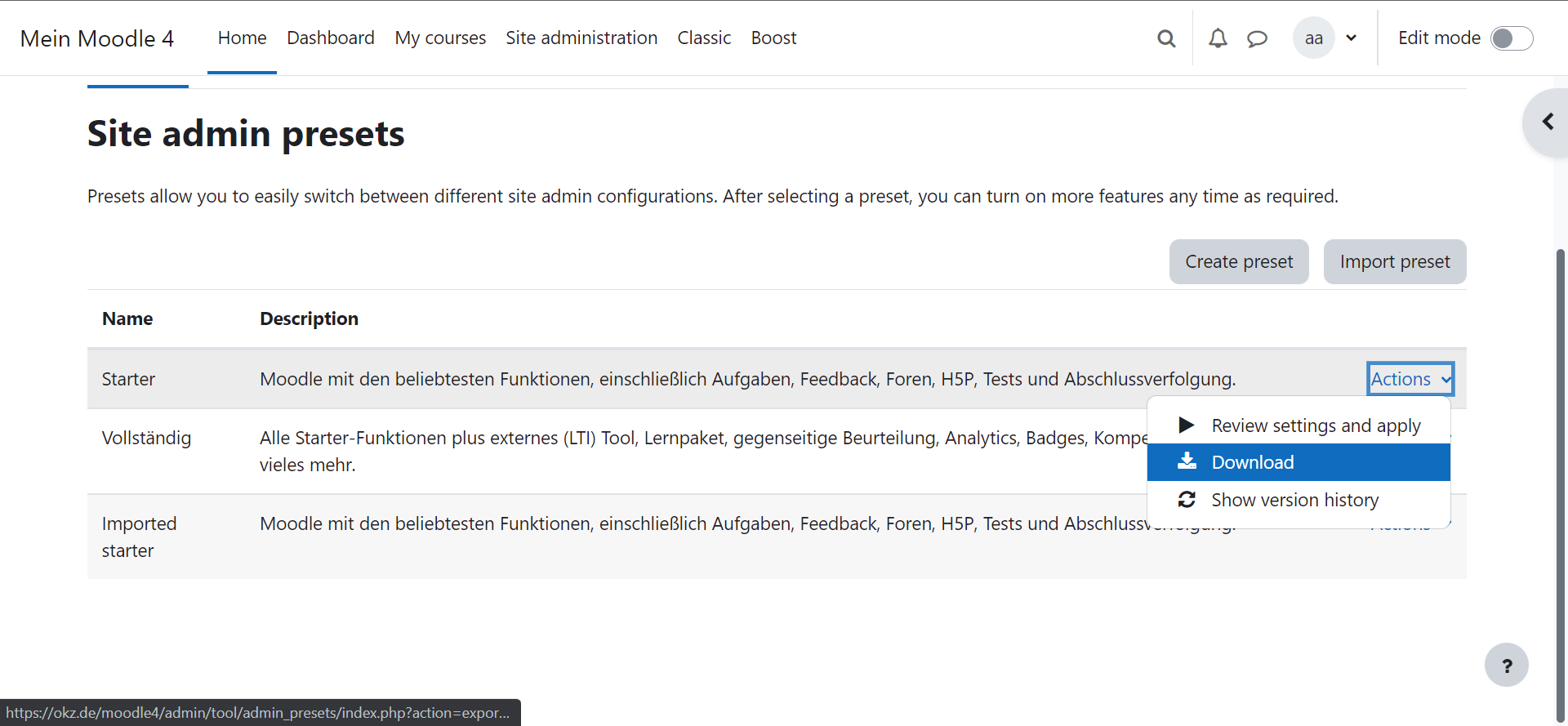Select the Boost navigation item
1568x726 pixels.
coord(773,38)
